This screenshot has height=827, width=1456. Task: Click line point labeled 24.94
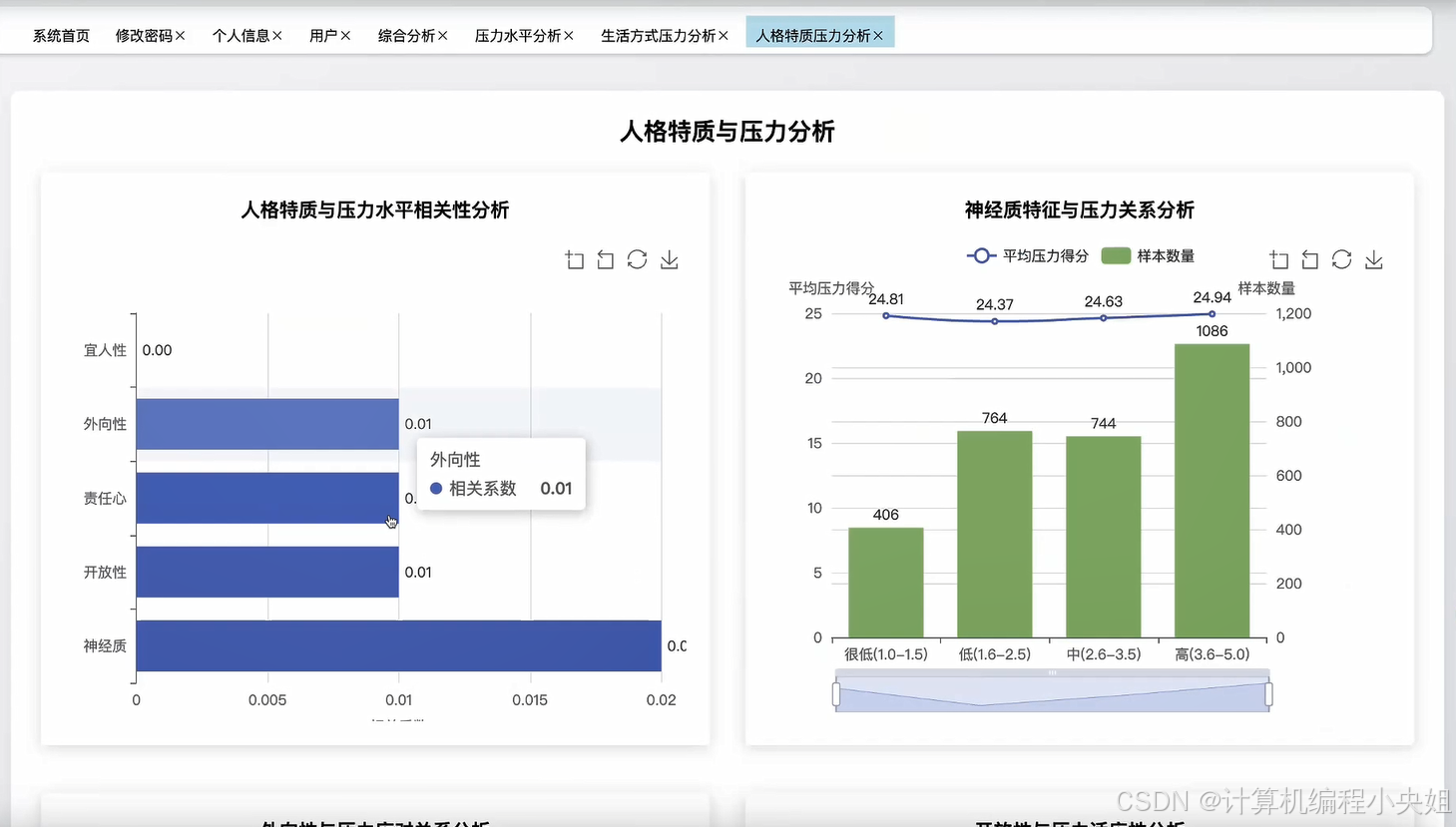coord(1213,314)
